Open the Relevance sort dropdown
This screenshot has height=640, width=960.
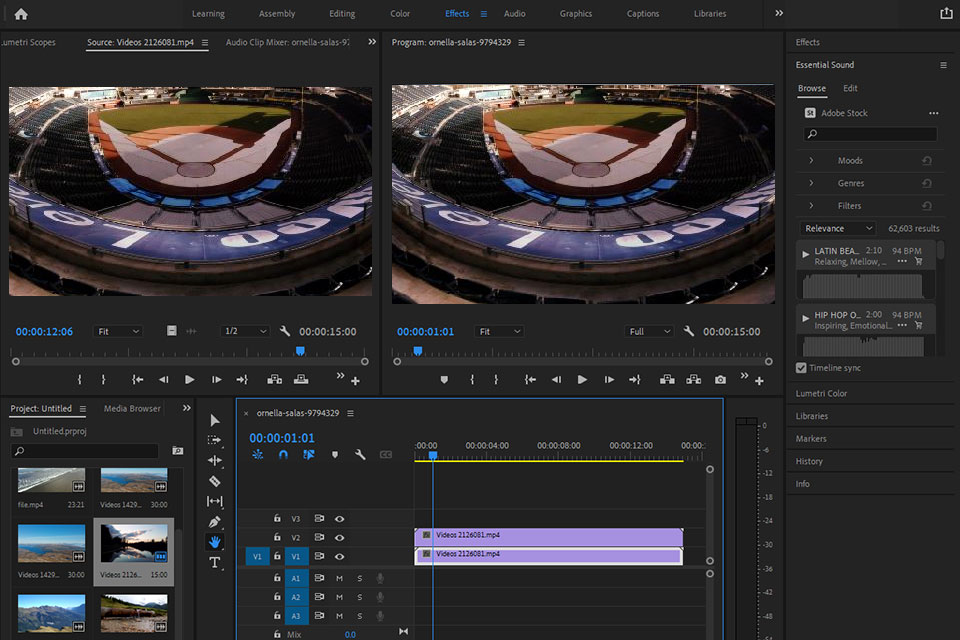tap(837, 228)
